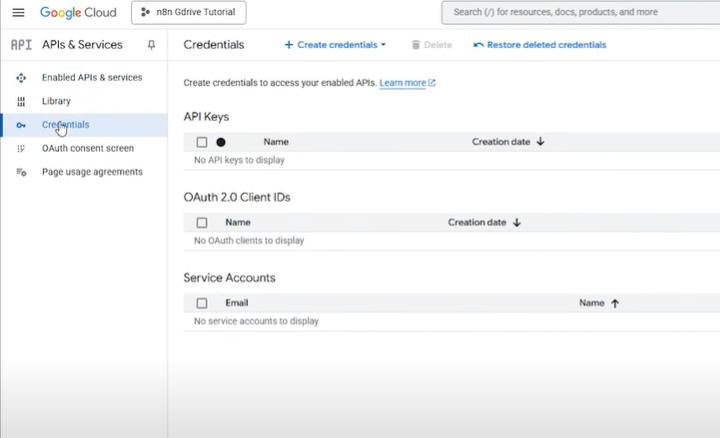
Task: Sort API Keys by Creation date arrow
Action: pyautogui.click(x=540, y=142)
